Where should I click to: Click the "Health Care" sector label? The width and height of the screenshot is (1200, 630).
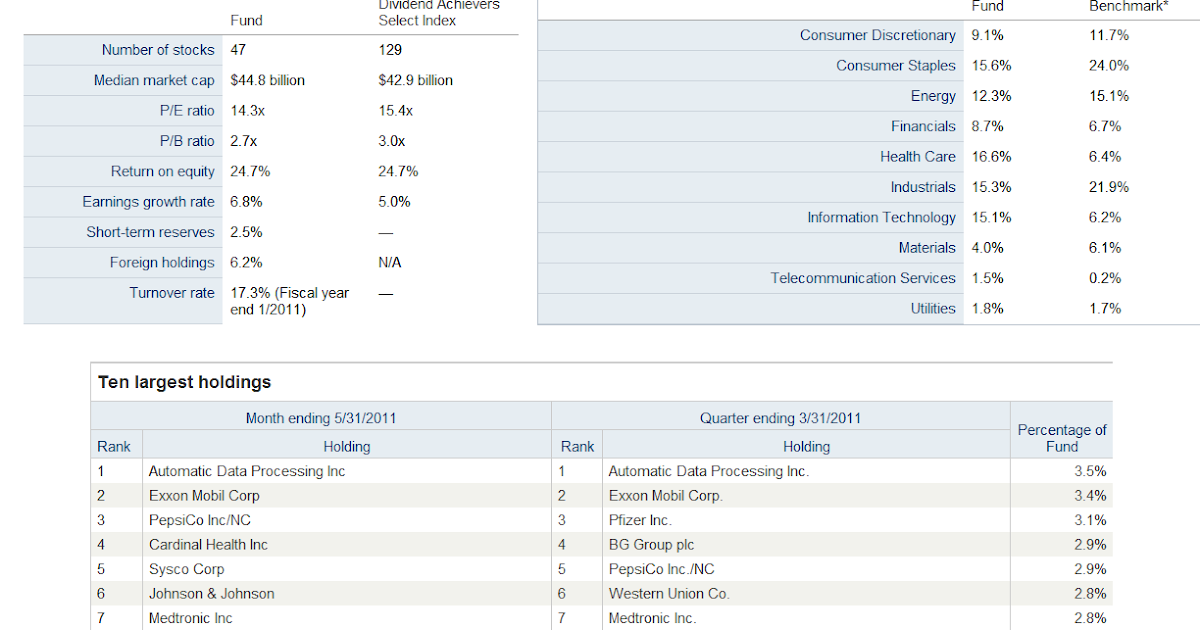click(918, 157)
